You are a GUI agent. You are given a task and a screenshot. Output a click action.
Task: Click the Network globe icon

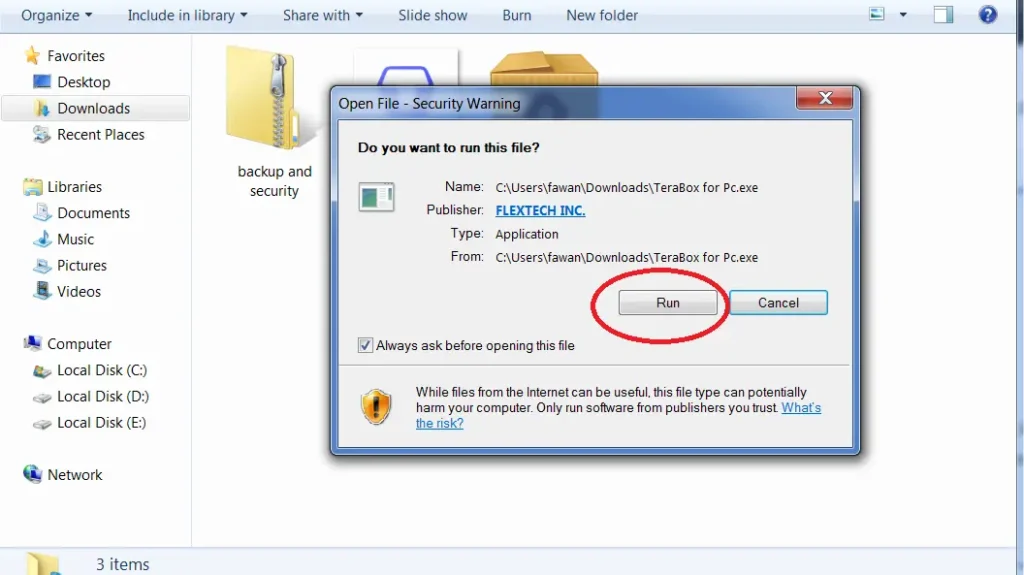tap(32, 473)
